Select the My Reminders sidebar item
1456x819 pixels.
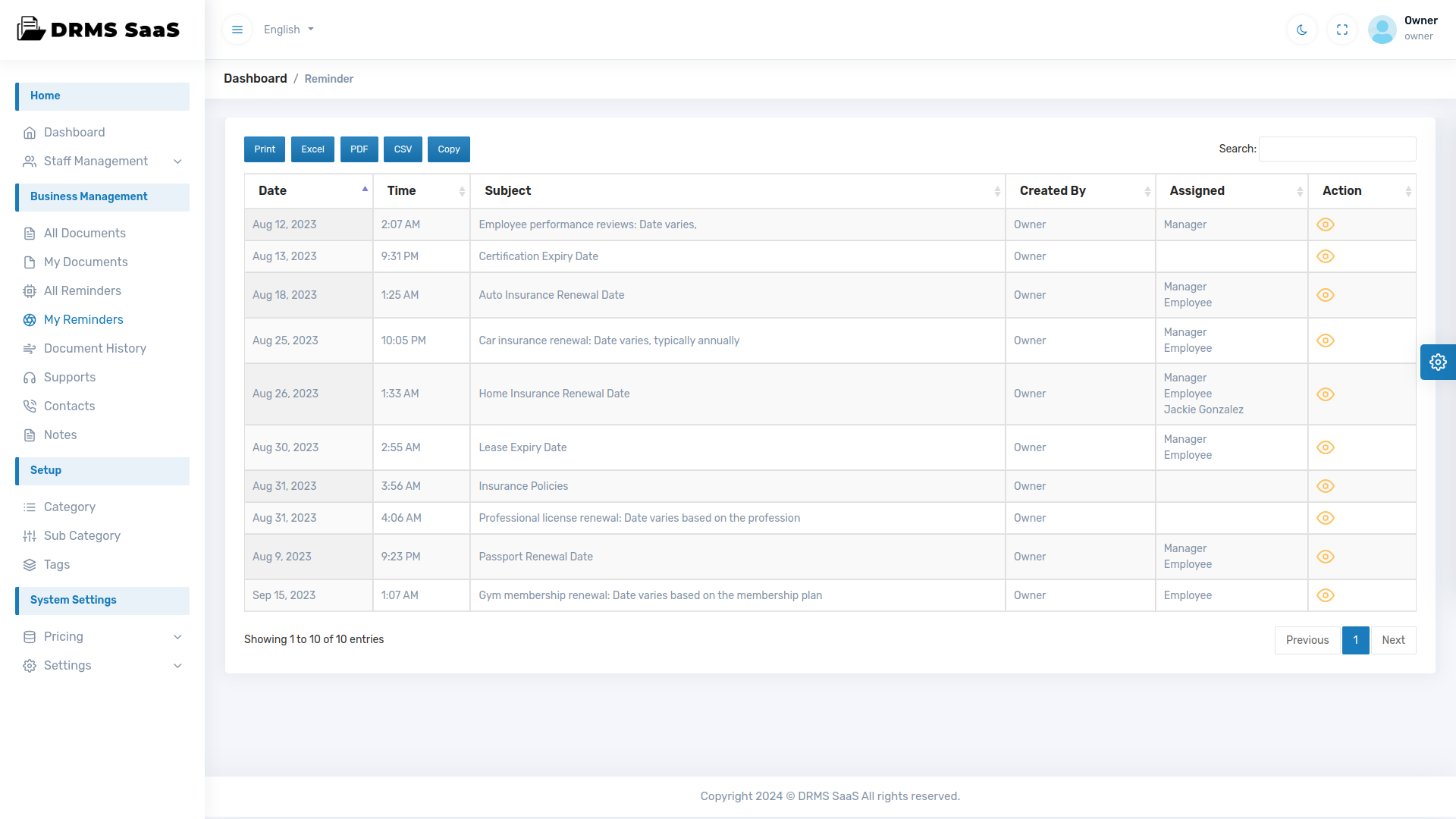(83, 319)
